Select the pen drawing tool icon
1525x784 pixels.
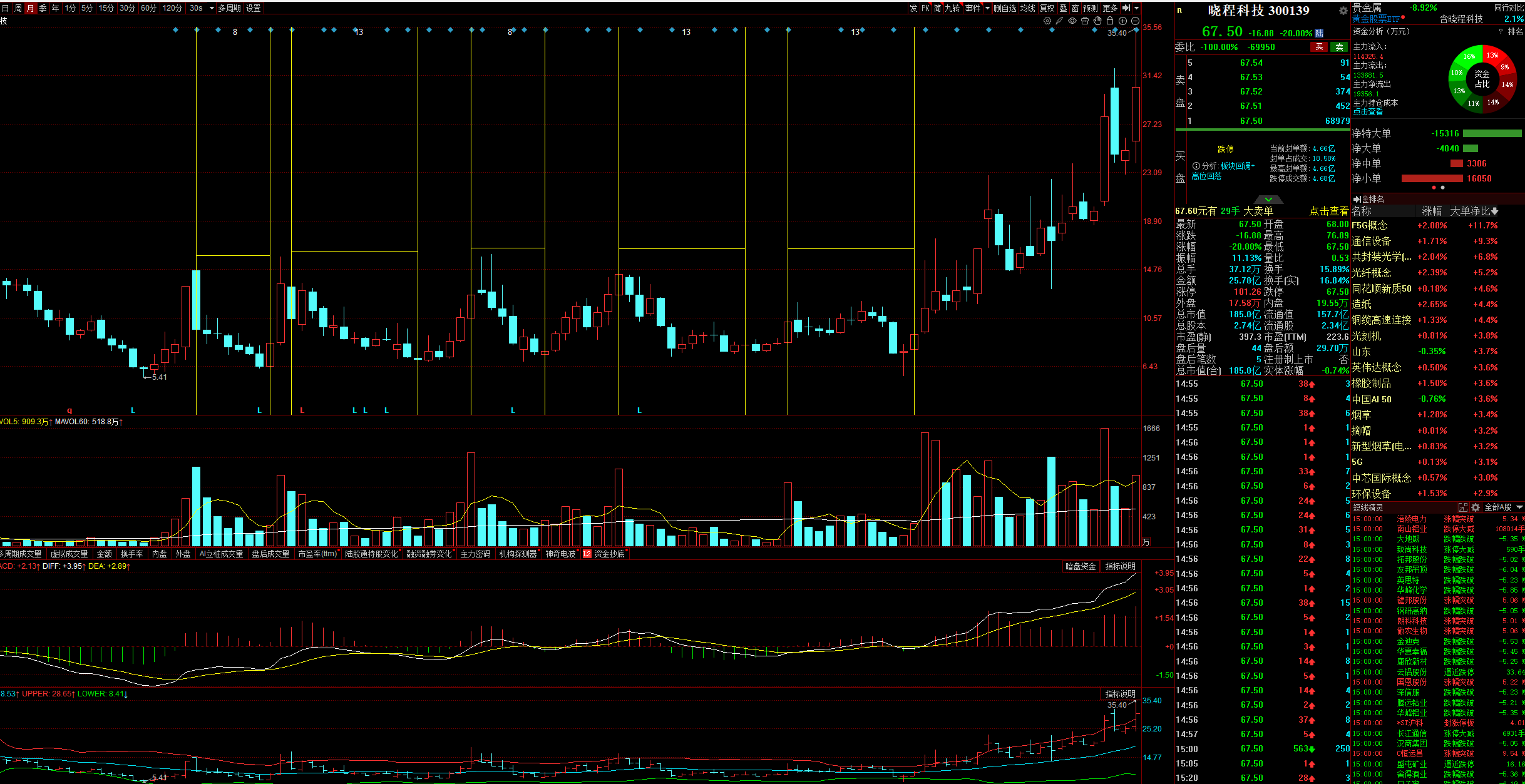(x=1059, y=21)
